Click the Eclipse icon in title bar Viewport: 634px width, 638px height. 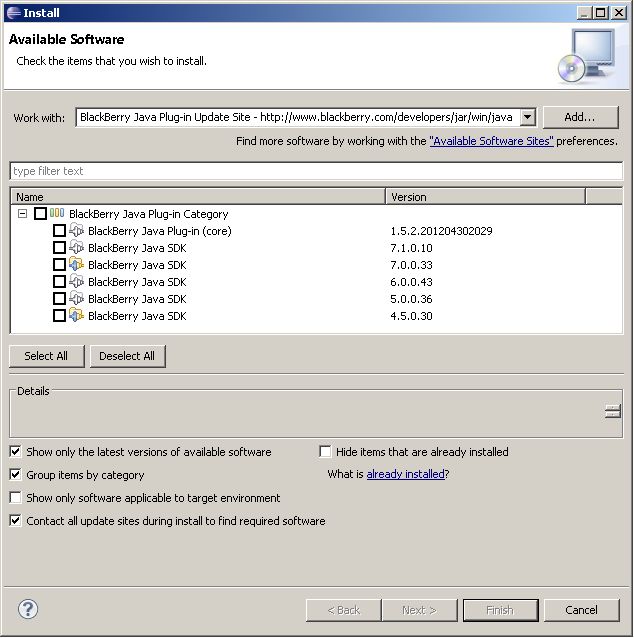pos(13,13)
